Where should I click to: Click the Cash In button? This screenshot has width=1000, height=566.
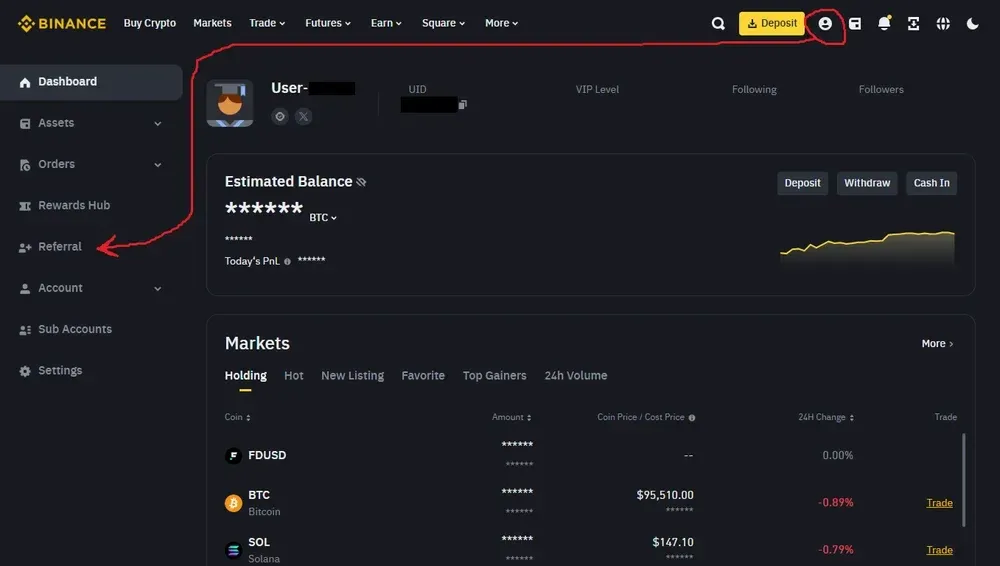(931, 183)
